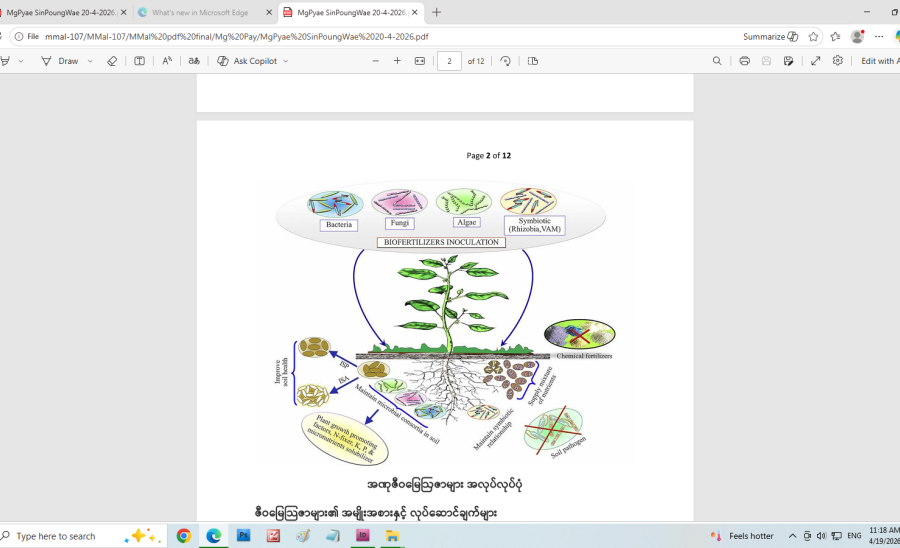
Task: Expand the Ask Copilot dropdown arrow
Action: (286, 61)
